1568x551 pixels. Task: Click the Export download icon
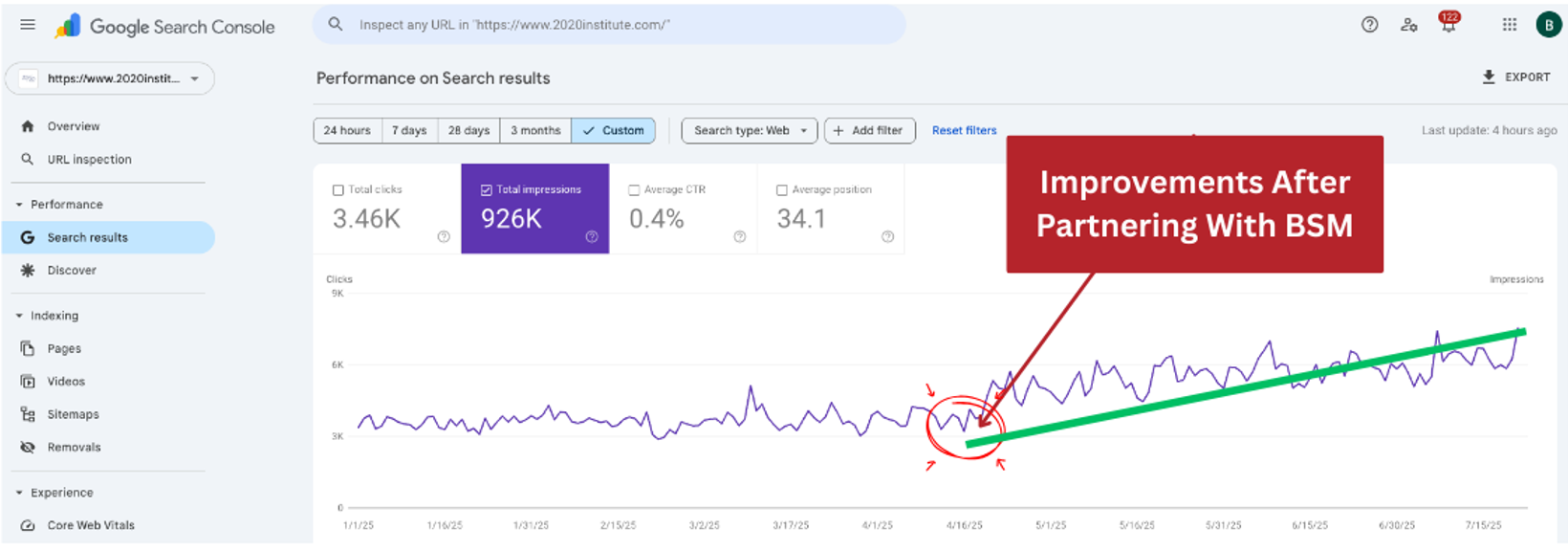pos(1489,77)
